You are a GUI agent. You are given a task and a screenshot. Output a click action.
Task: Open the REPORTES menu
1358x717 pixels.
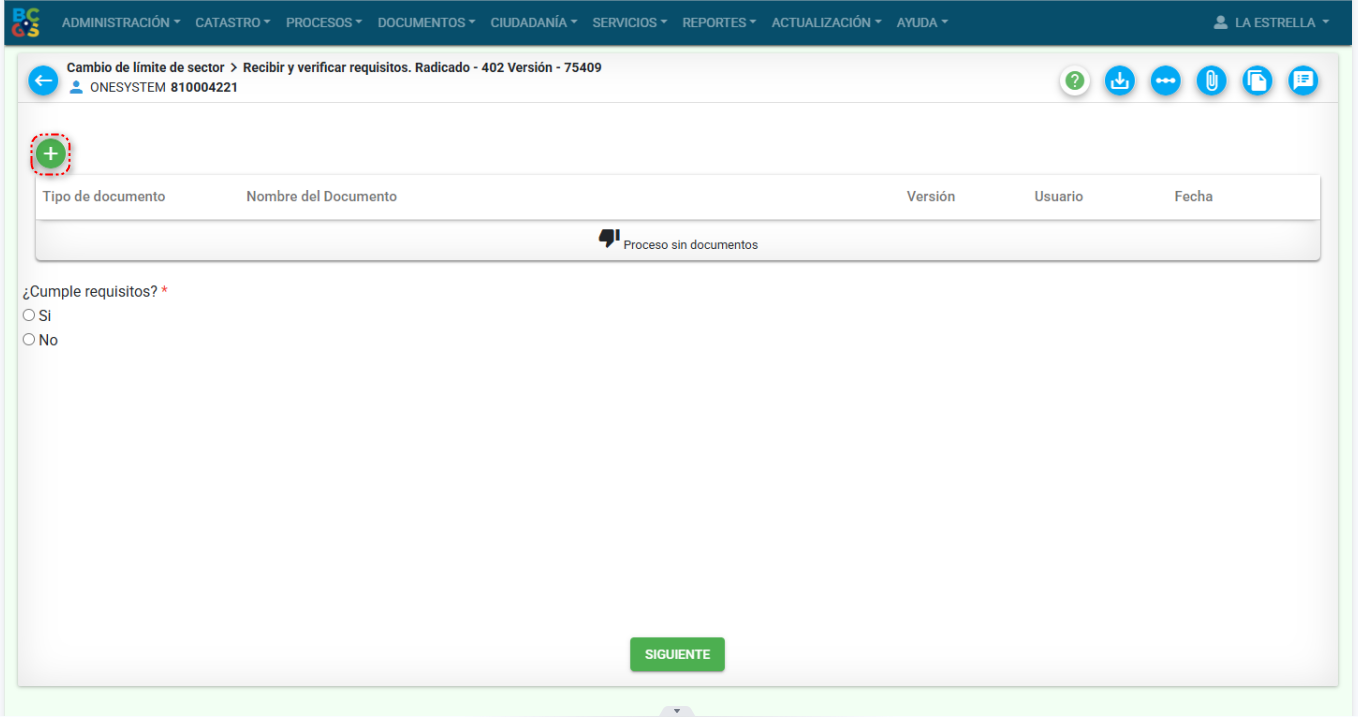719,22
